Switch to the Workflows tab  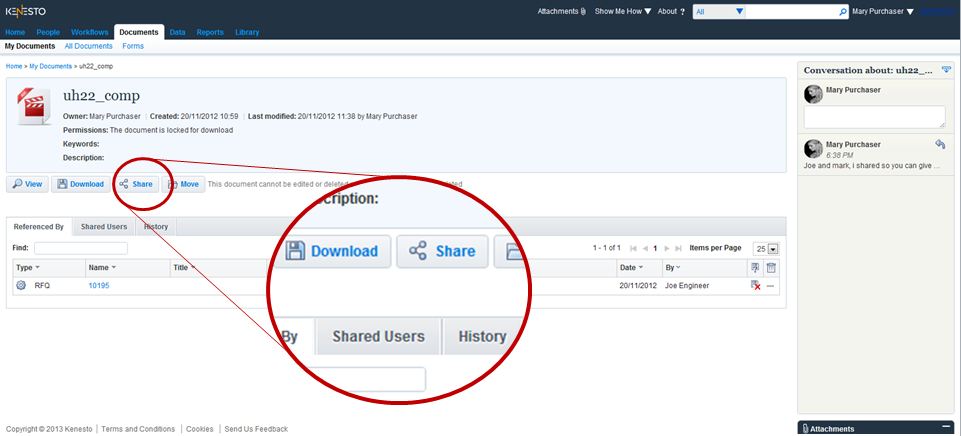coord(89,32)
